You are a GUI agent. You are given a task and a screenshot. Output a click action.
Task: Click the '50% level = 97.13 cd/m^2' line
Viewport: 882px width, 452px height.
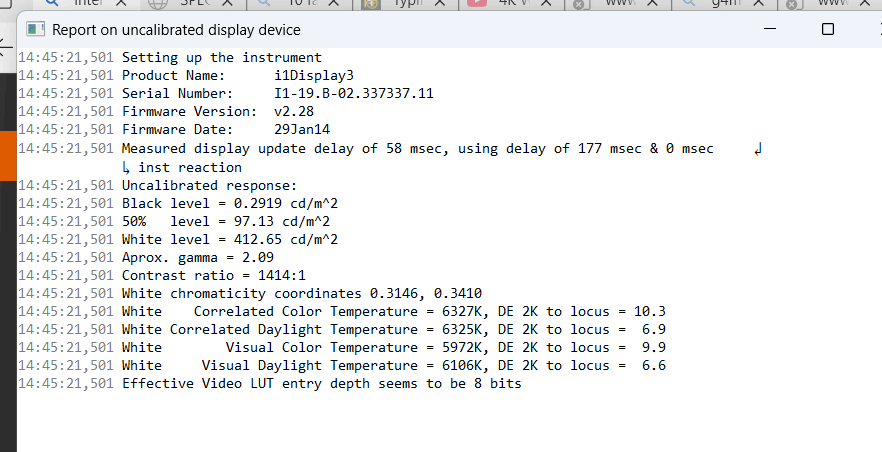tap(226, 222)
